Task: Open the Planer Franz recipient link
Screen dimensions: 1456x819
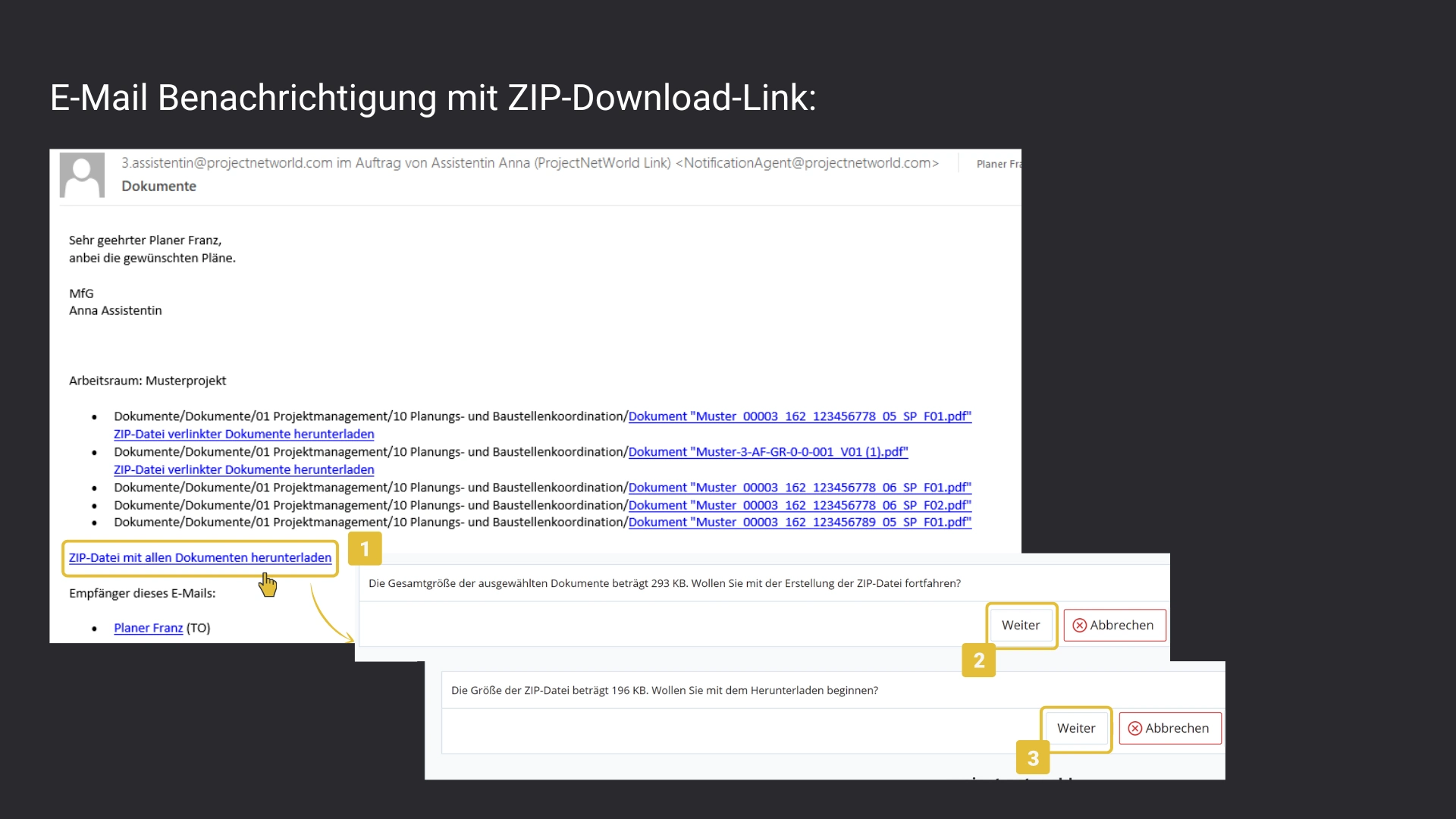Action: pos(148,629)
